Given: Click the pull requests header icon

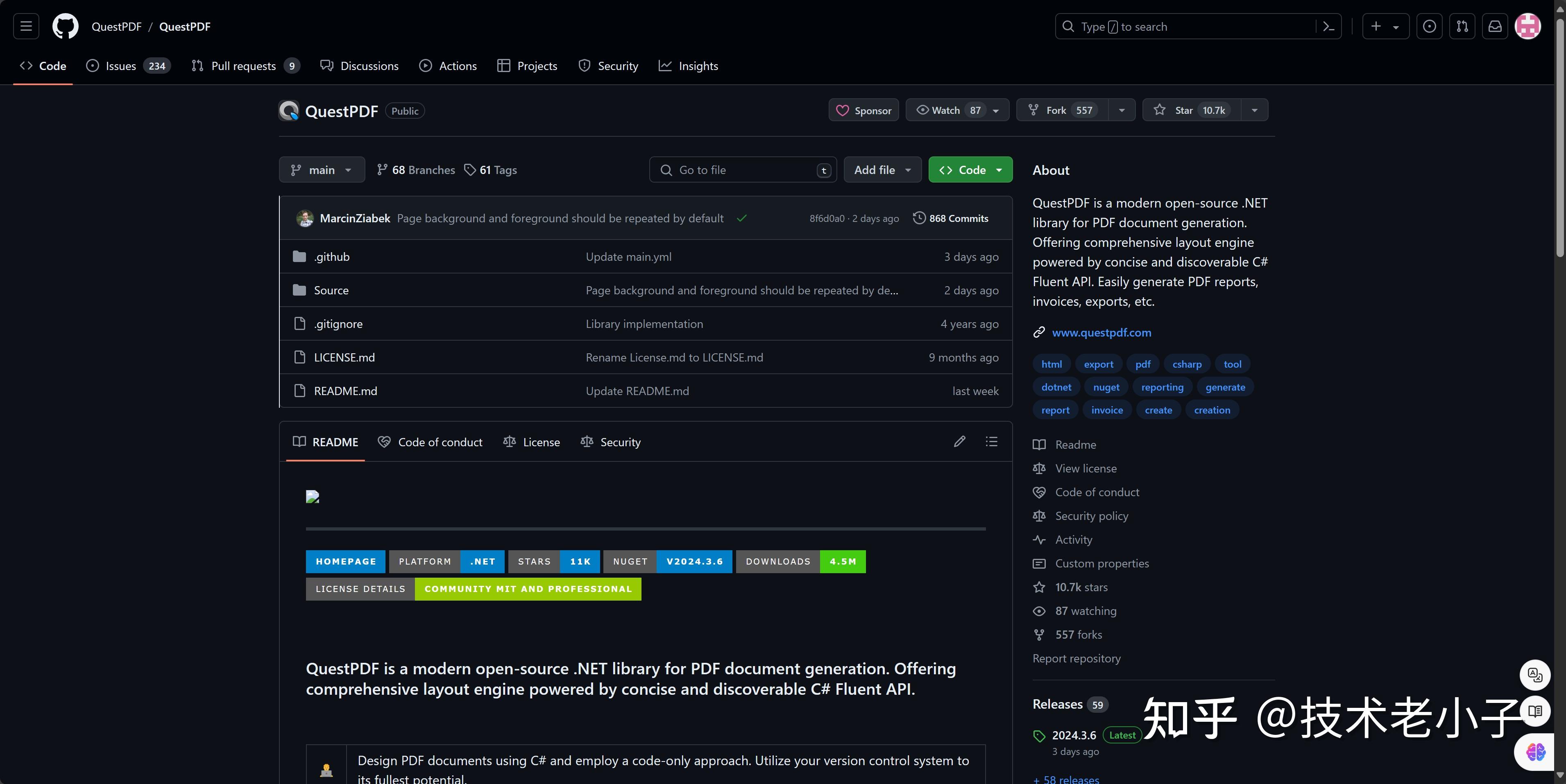Looking at the screenshot, I should [1462, 26].
